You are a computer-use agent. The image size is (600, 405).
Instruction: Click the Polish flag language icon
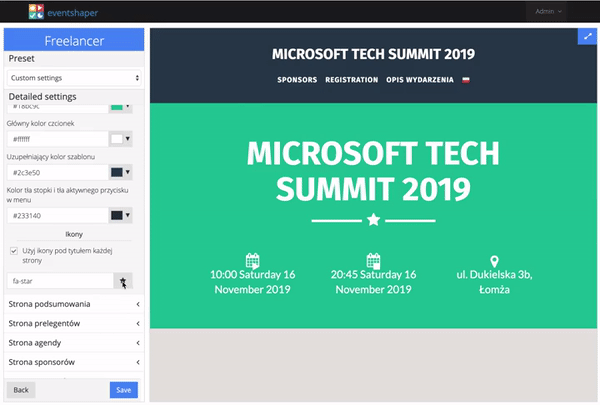[466, 80]
